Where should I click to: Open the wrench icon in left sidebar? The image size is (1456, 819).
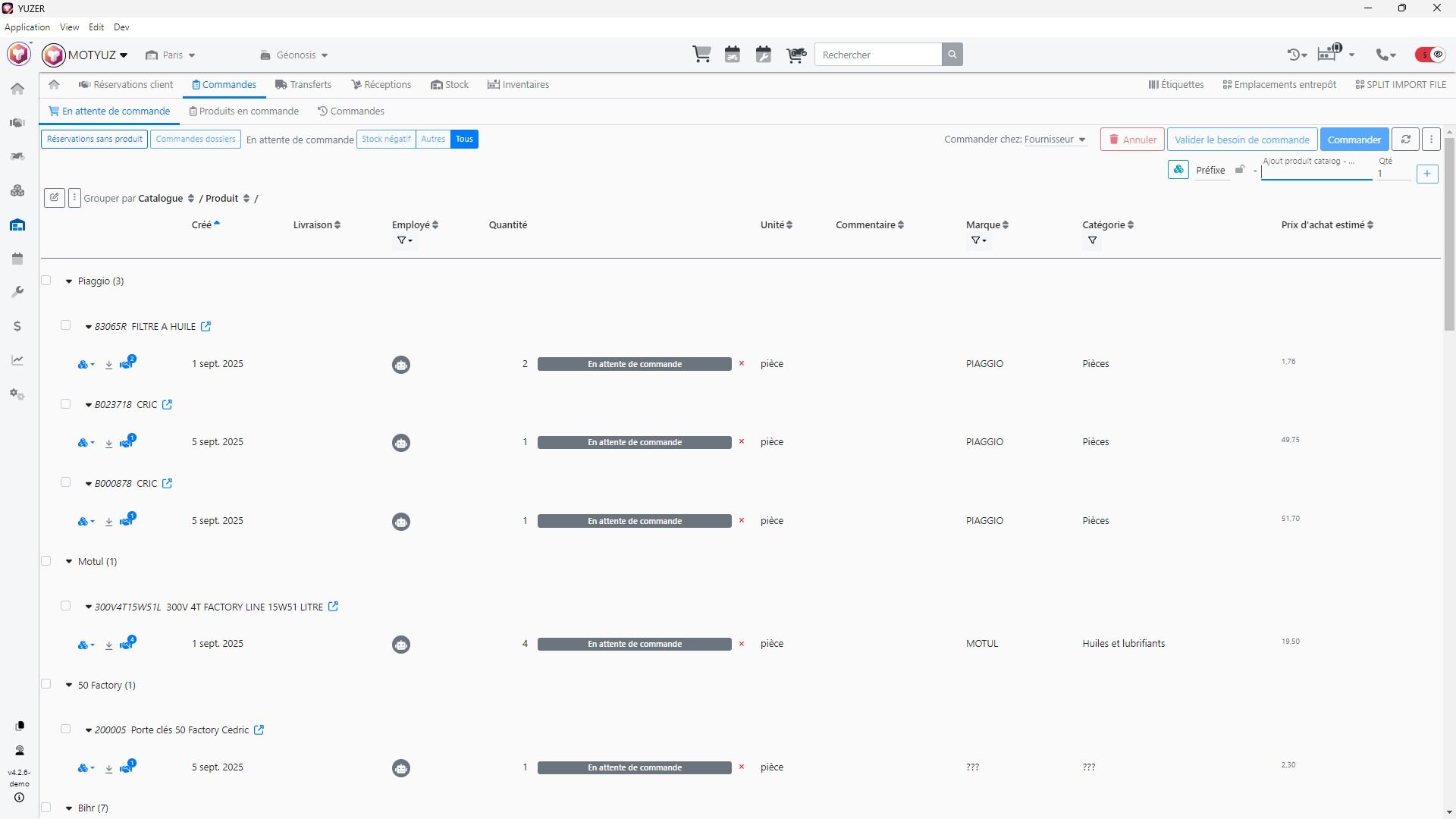[17, 292]
